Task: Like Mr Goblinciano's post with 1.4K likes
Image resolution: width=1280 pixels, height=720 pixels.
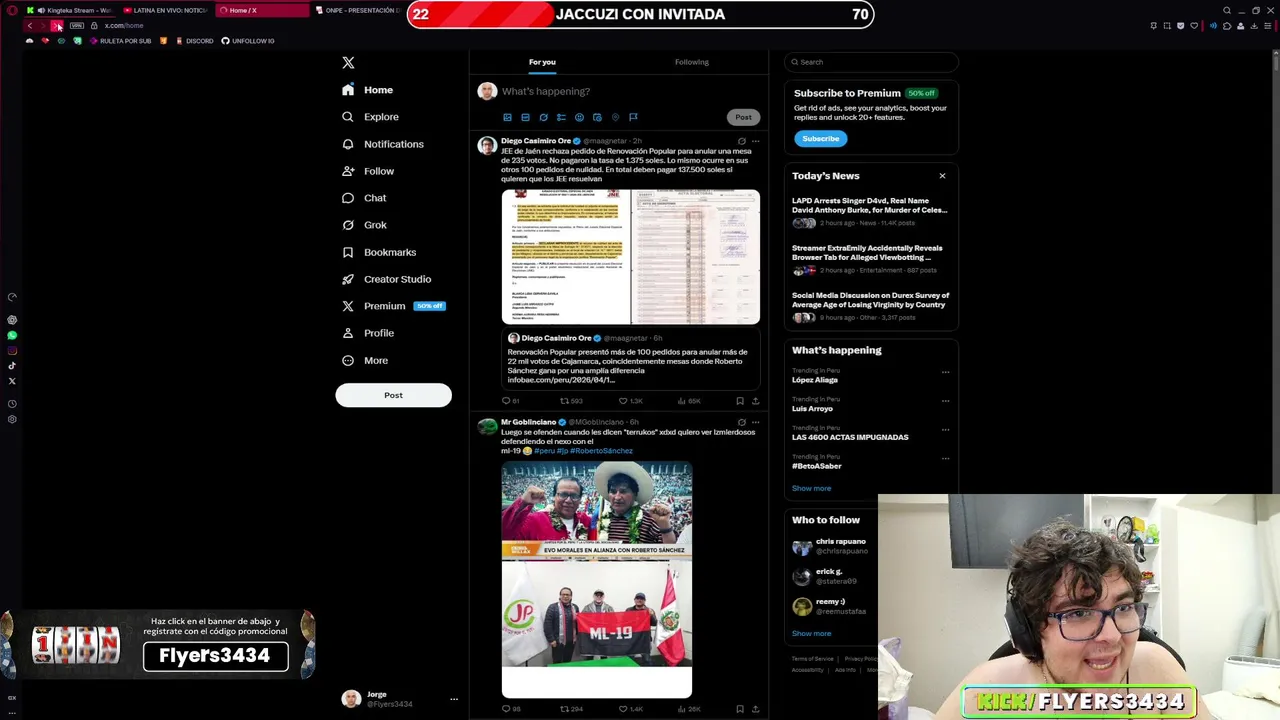Action: click(630, 709)
